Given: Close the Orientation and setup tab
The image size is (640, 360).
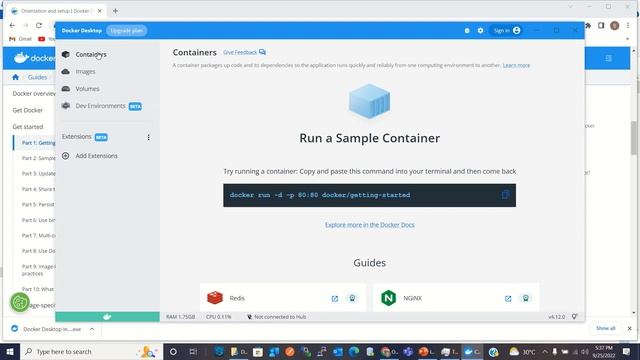Looking at the screenshot, I should [100, 11].
